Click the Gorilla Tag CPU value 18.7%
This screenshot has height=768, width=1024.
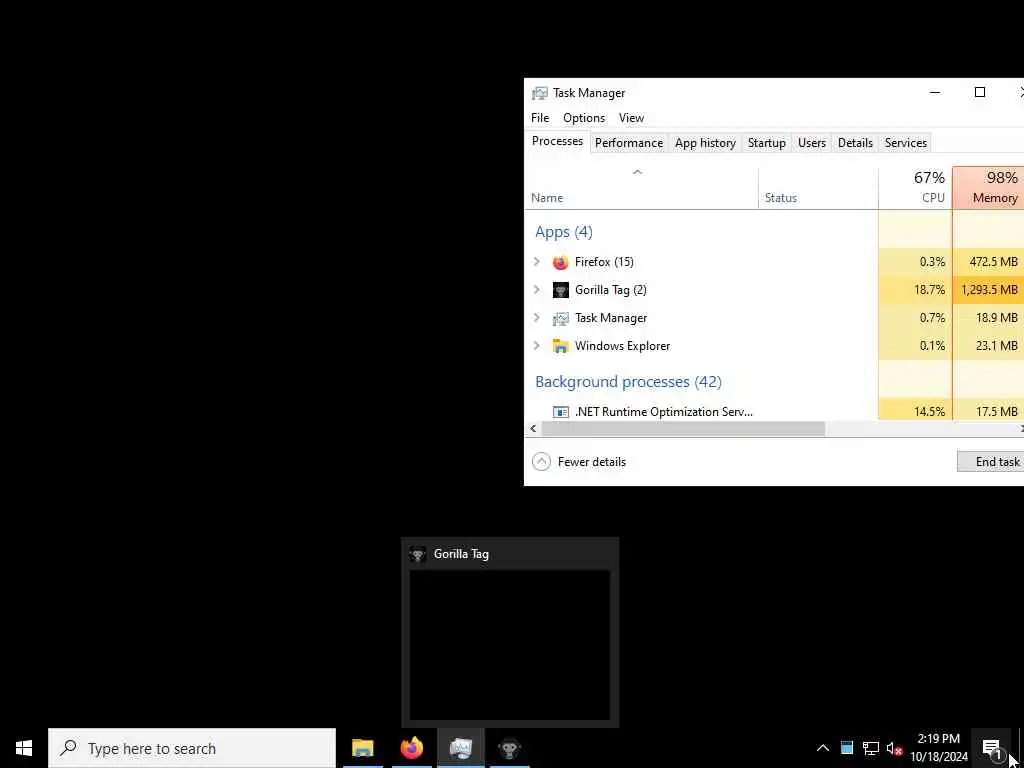[929, 290]
